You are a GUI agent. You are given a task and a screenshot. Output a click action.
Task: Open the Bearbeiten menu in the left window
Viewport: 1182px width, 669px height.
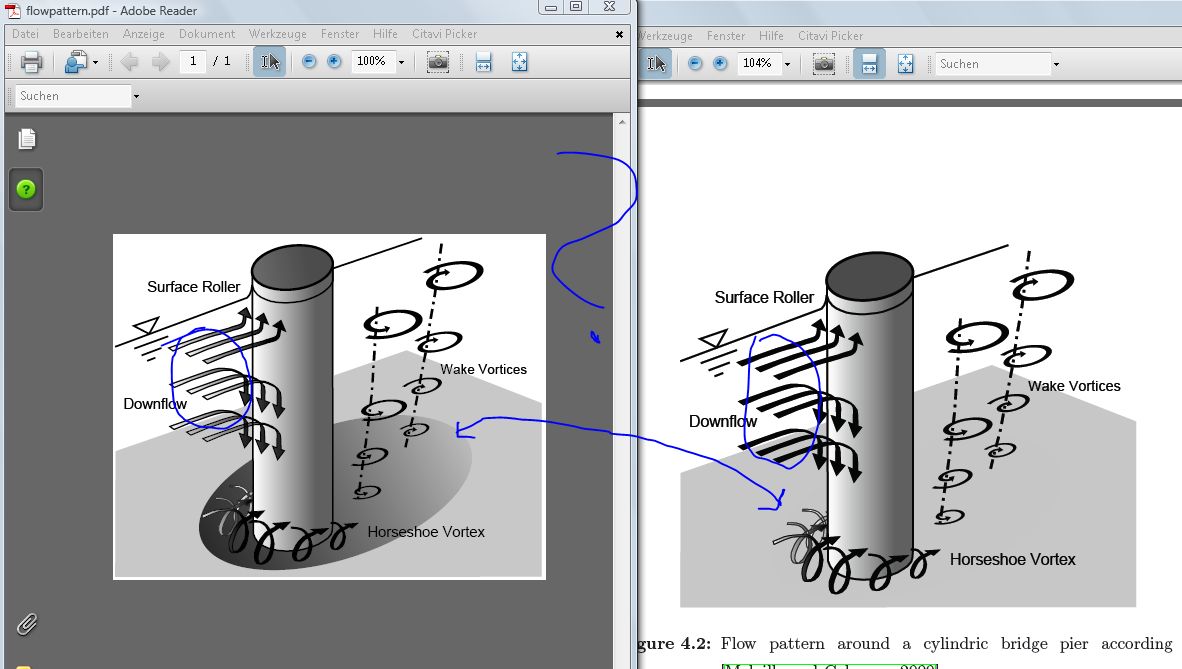80,34
